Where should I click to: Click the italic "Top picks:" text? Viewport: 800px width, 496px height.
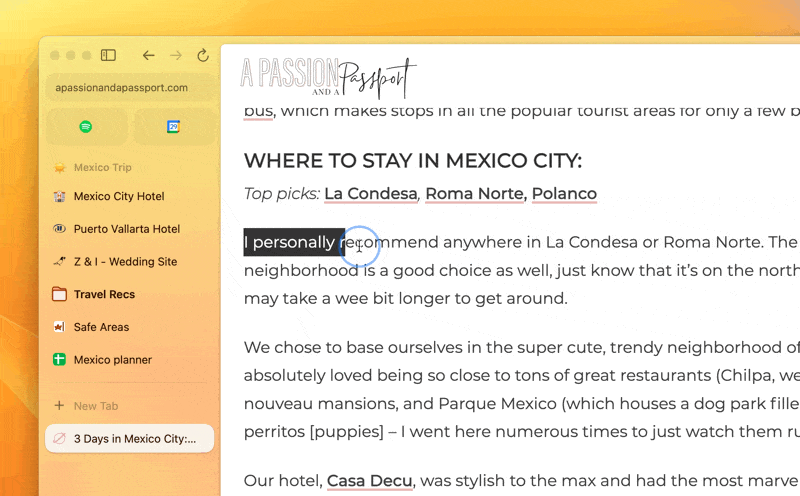282,194
